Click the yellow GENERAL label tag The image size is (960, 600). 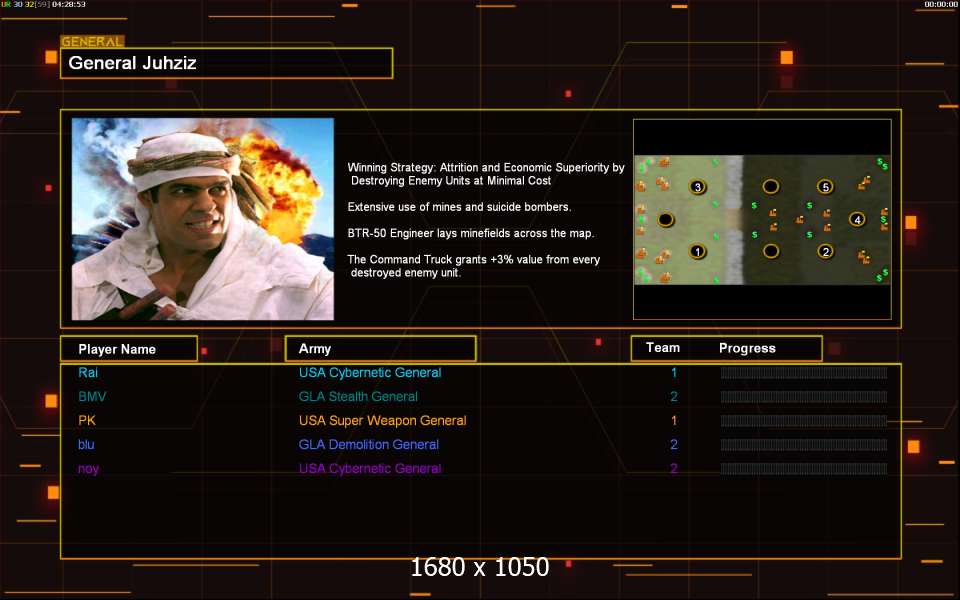(x=92, y=42)
